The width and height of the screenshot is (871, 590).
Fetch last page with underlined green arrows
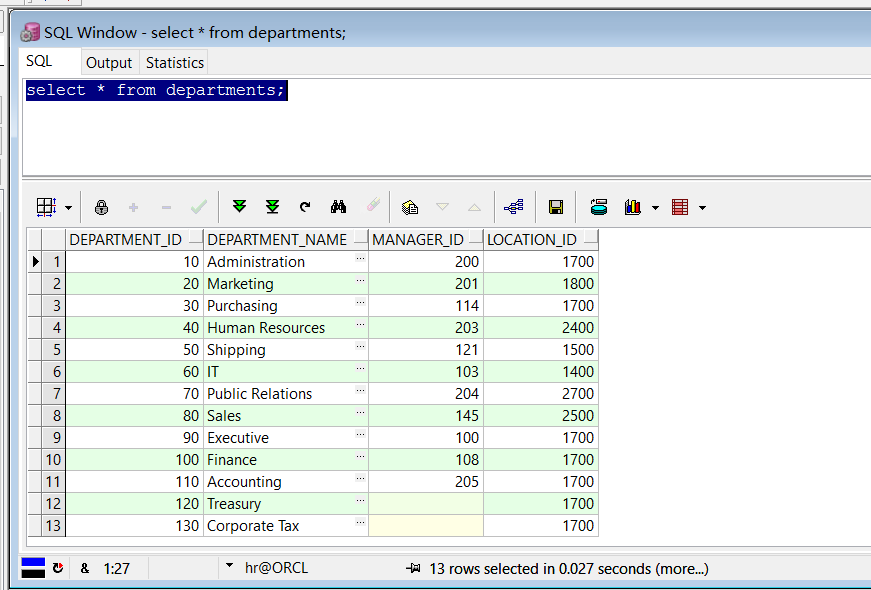(x=272, y=207)
